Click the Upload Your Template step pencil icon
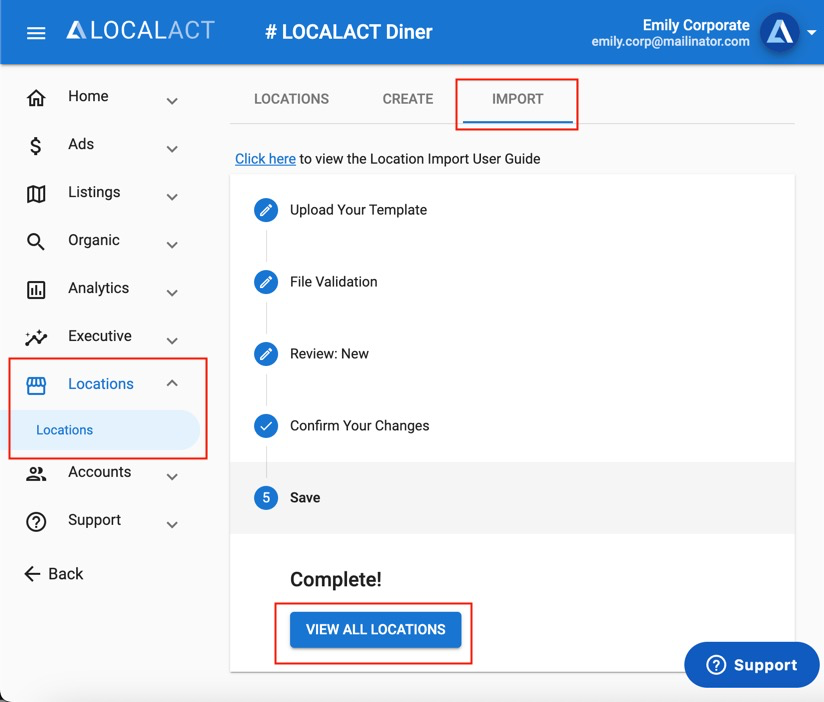824x702 pixels. tap(266, 210)
